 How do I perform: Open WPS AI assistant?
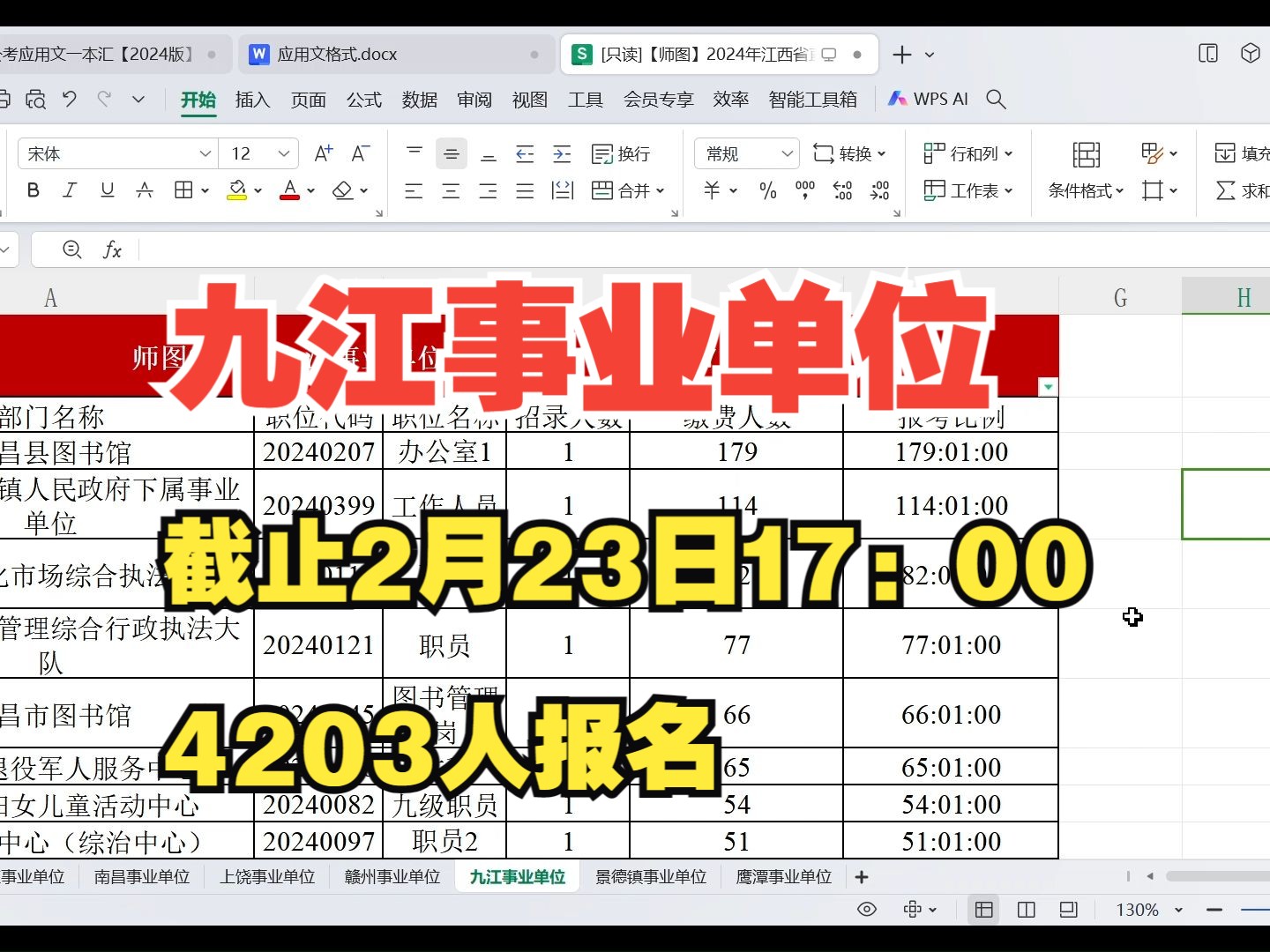point(928,99)
